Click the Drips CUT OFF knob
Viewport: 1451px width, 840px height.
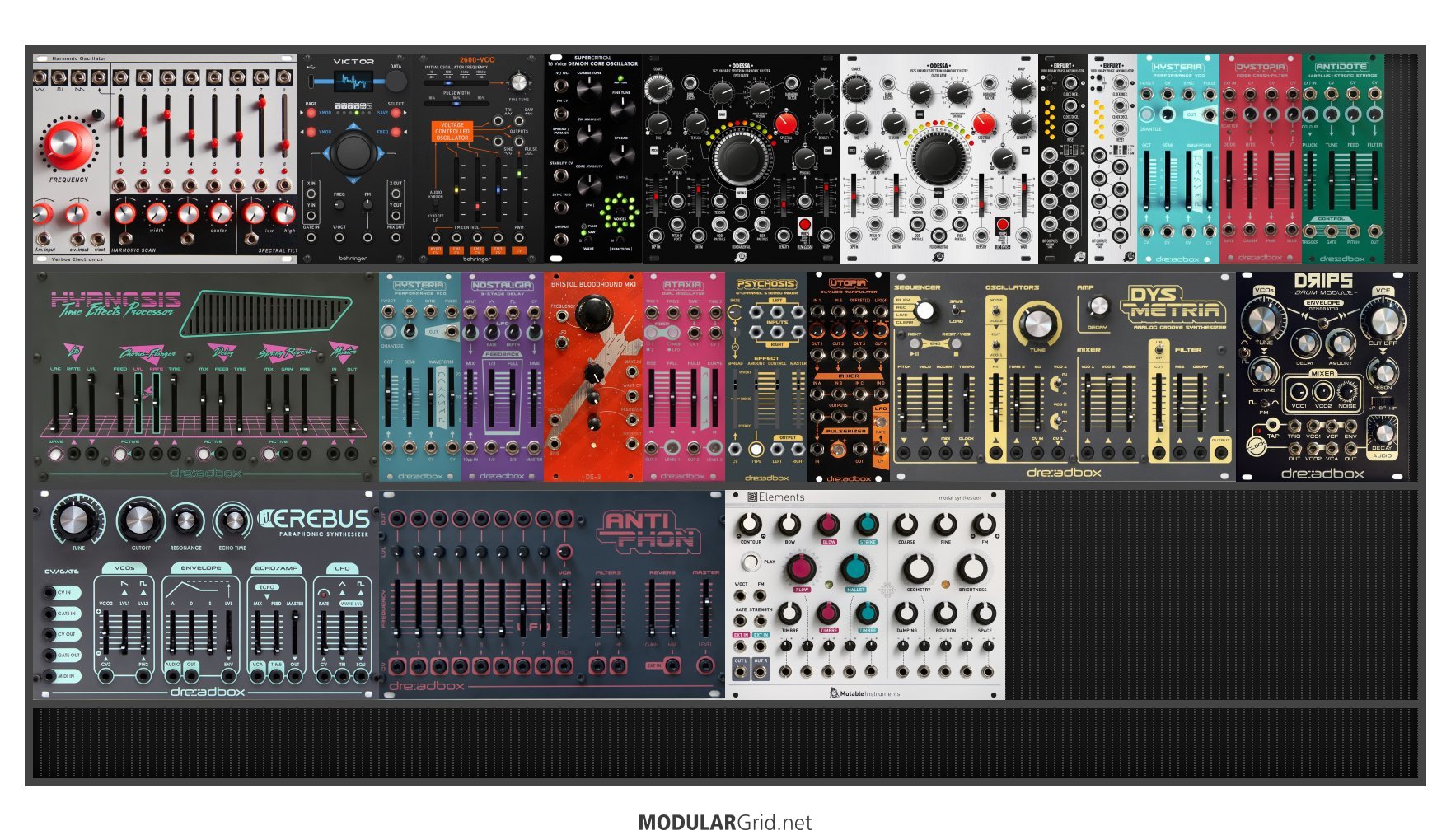coord(1383,320)
